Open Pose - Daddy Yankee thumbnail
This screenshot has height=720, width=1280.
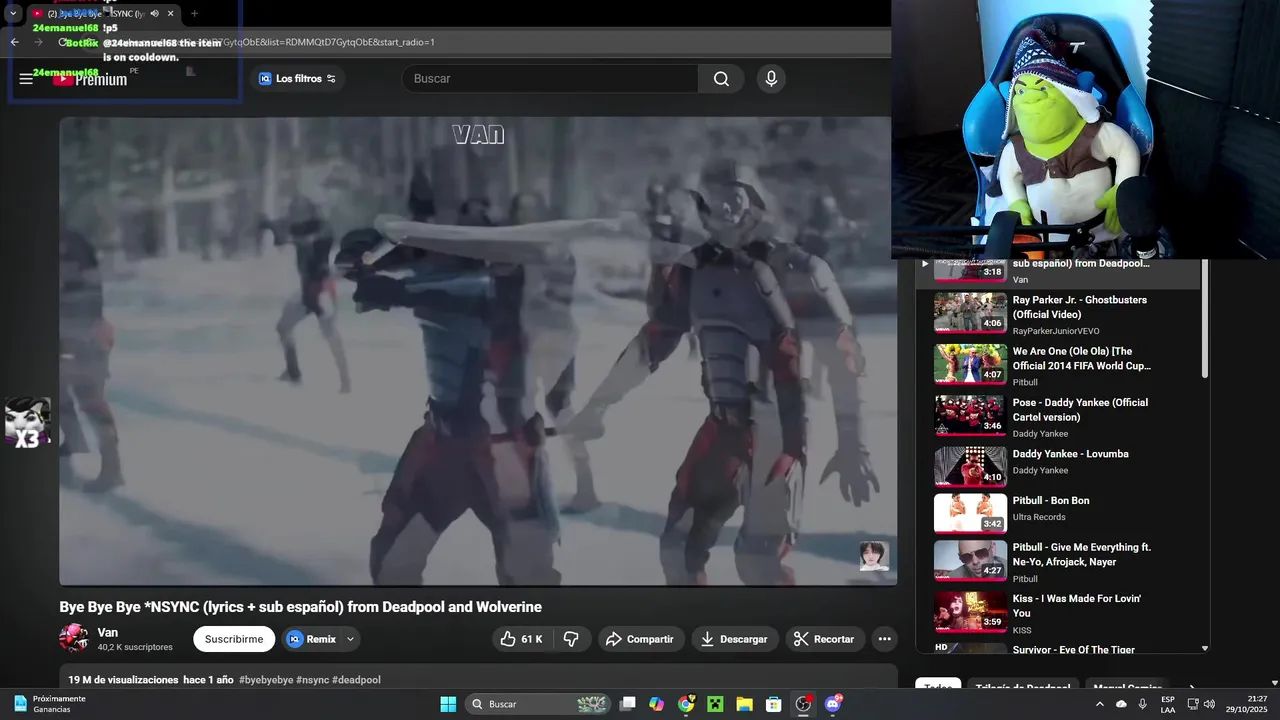[x=970, y=415]
